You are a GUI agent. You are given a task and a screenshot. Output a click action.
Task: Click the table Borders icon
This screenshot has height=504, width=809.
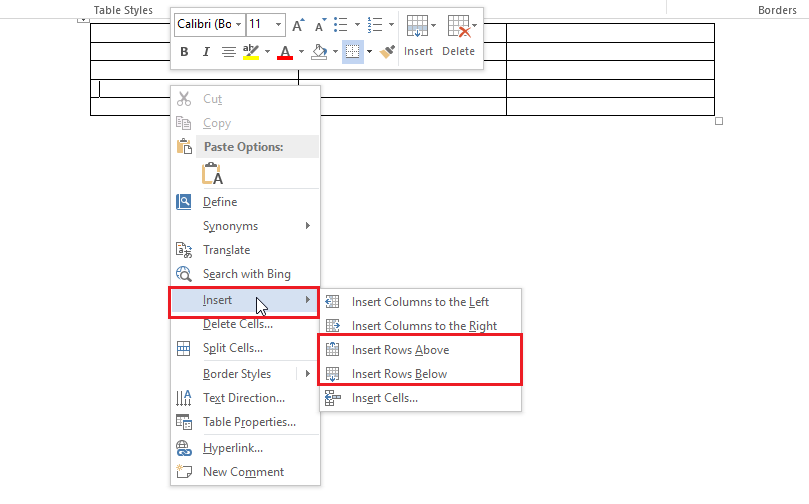pos(352,52)
